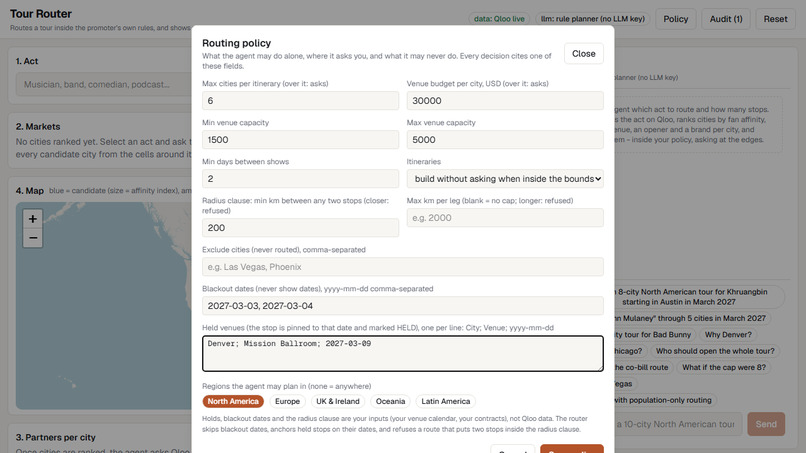The height and width of the screenshot is (453, 806).
Task: Open the Policy button in header
Action: pyautogui.click(x=675, y=19)
